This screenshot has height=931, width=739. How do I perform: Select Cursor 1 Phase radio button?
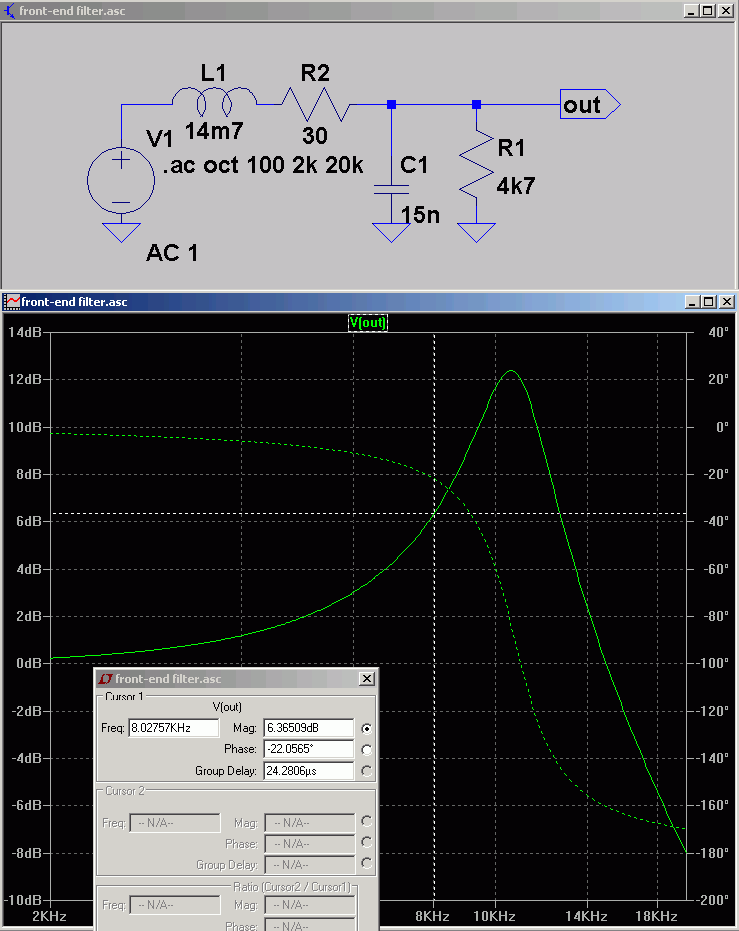tap(367, 749)
